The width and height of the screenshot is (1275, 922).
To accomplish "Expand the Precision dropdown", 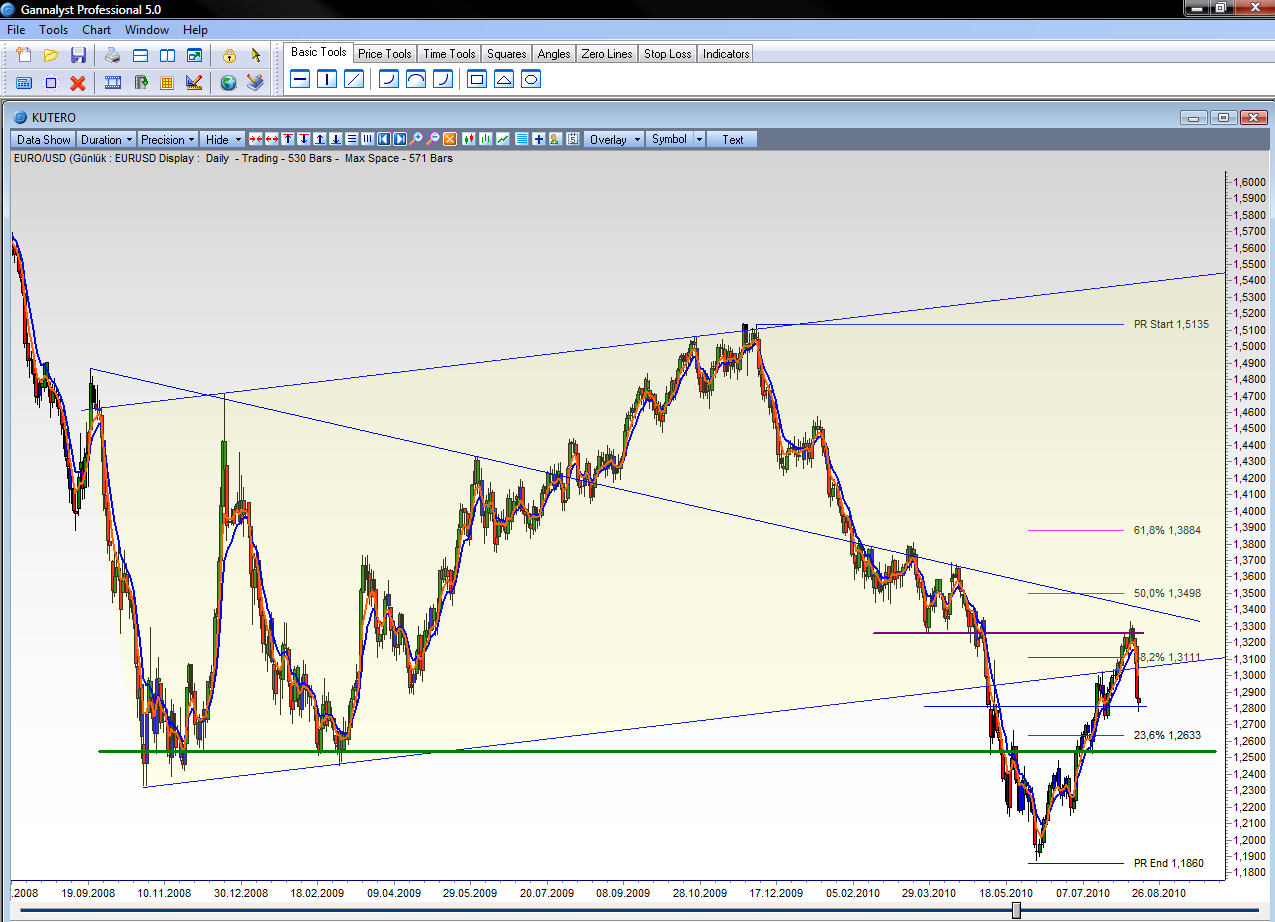I will pyautogui.click(x=167, y=140).
